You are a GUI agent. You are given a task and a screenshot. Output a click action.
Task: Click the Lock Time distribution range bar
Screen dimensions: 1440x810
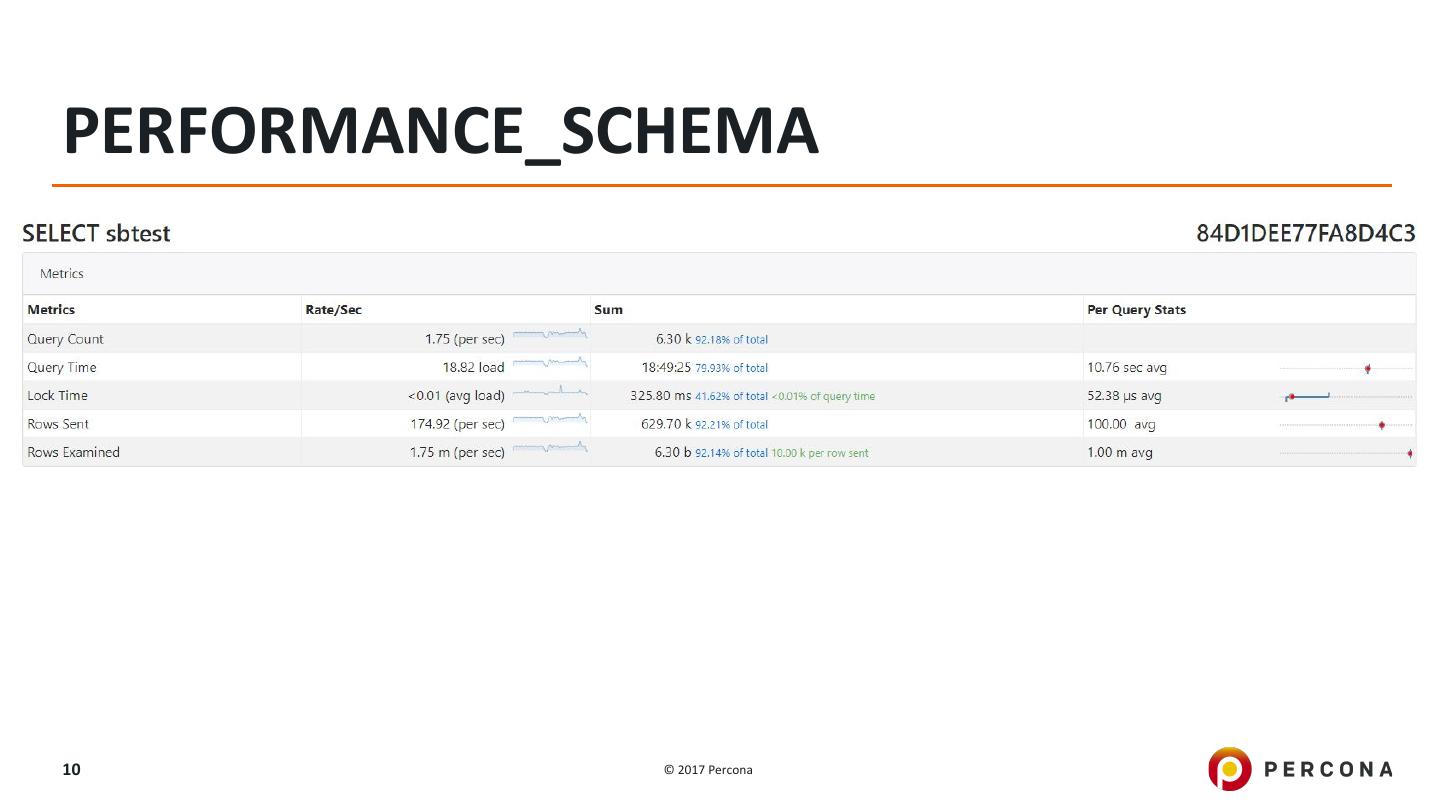1309,397
